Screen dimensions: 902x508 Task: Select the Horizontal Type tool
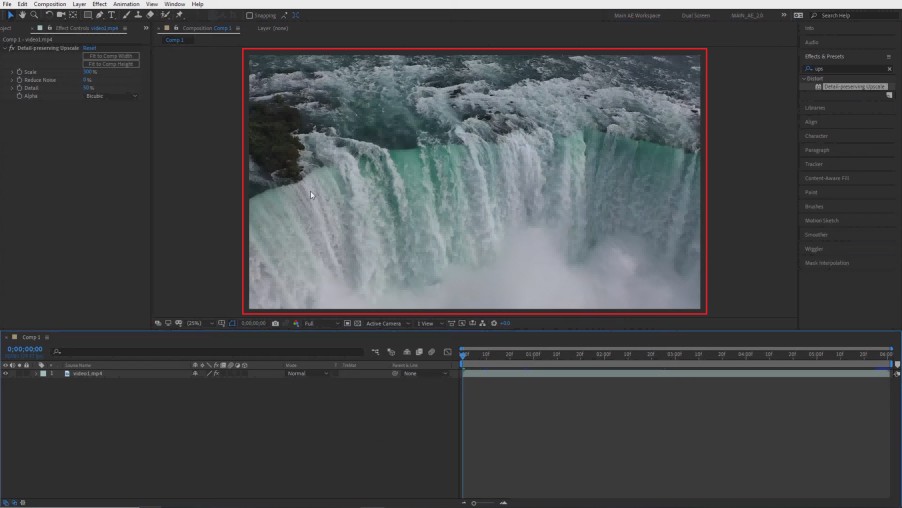click(x=112, y=15)
